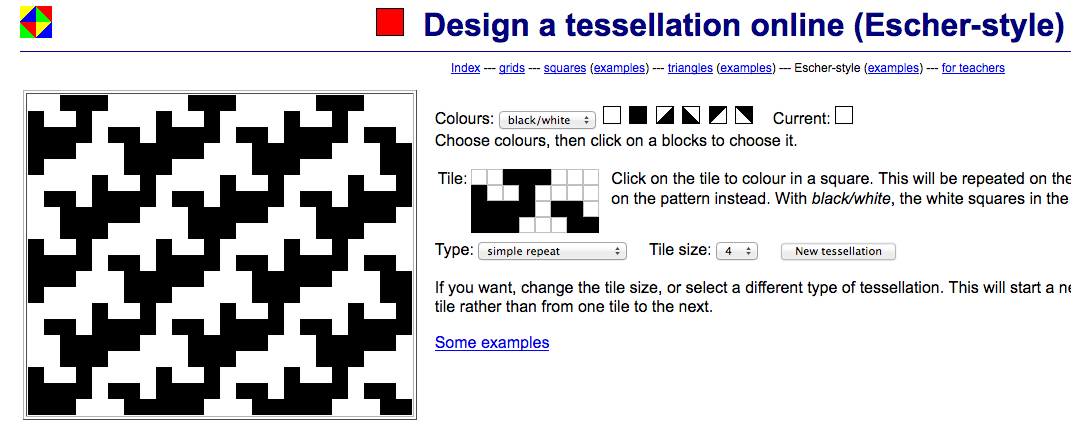
Task: Pick the solid white colour block
Action: pyautogui.click(x=612, y=116)
